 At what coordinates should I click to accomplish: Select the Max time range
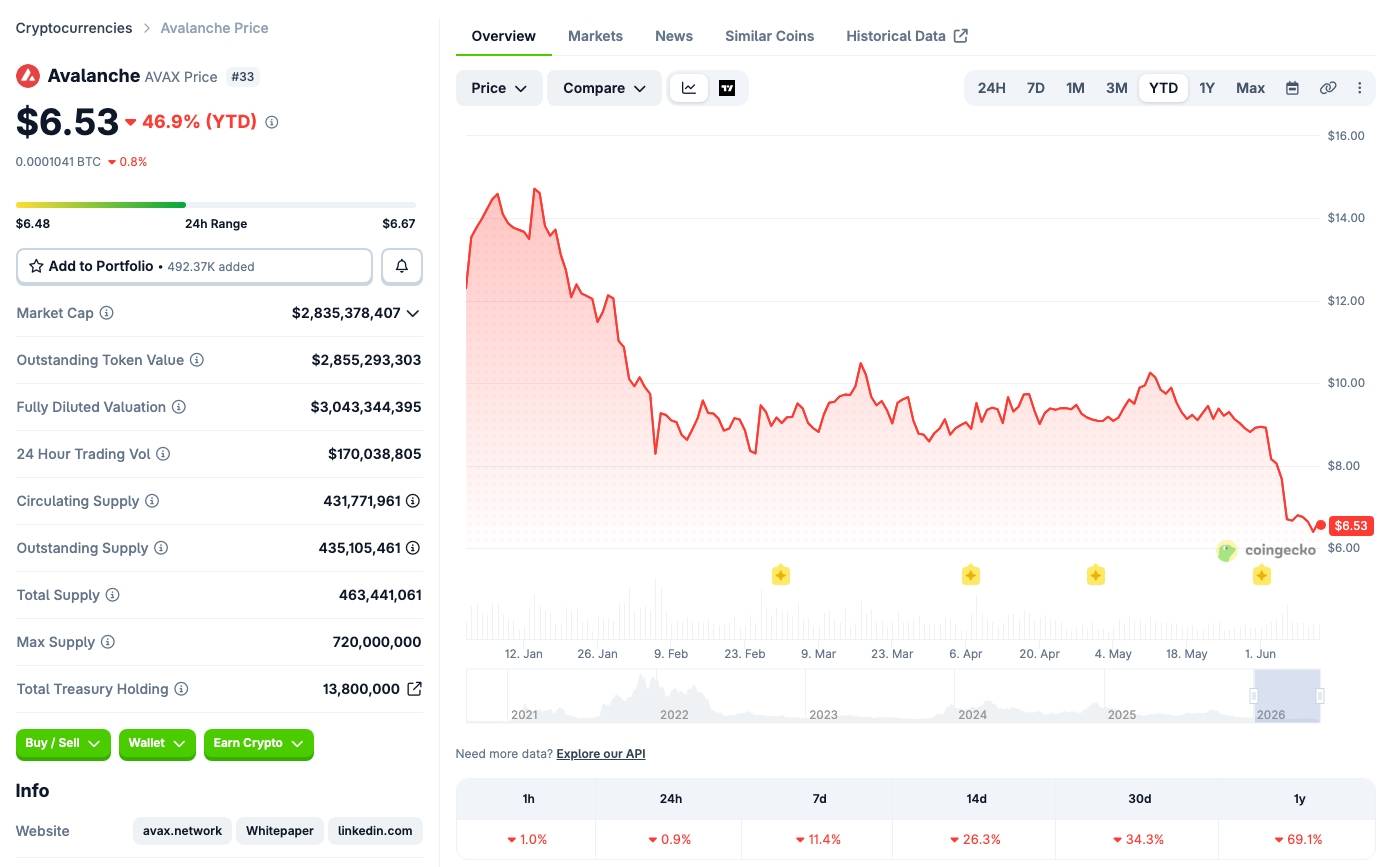[x=1250, y=88]
